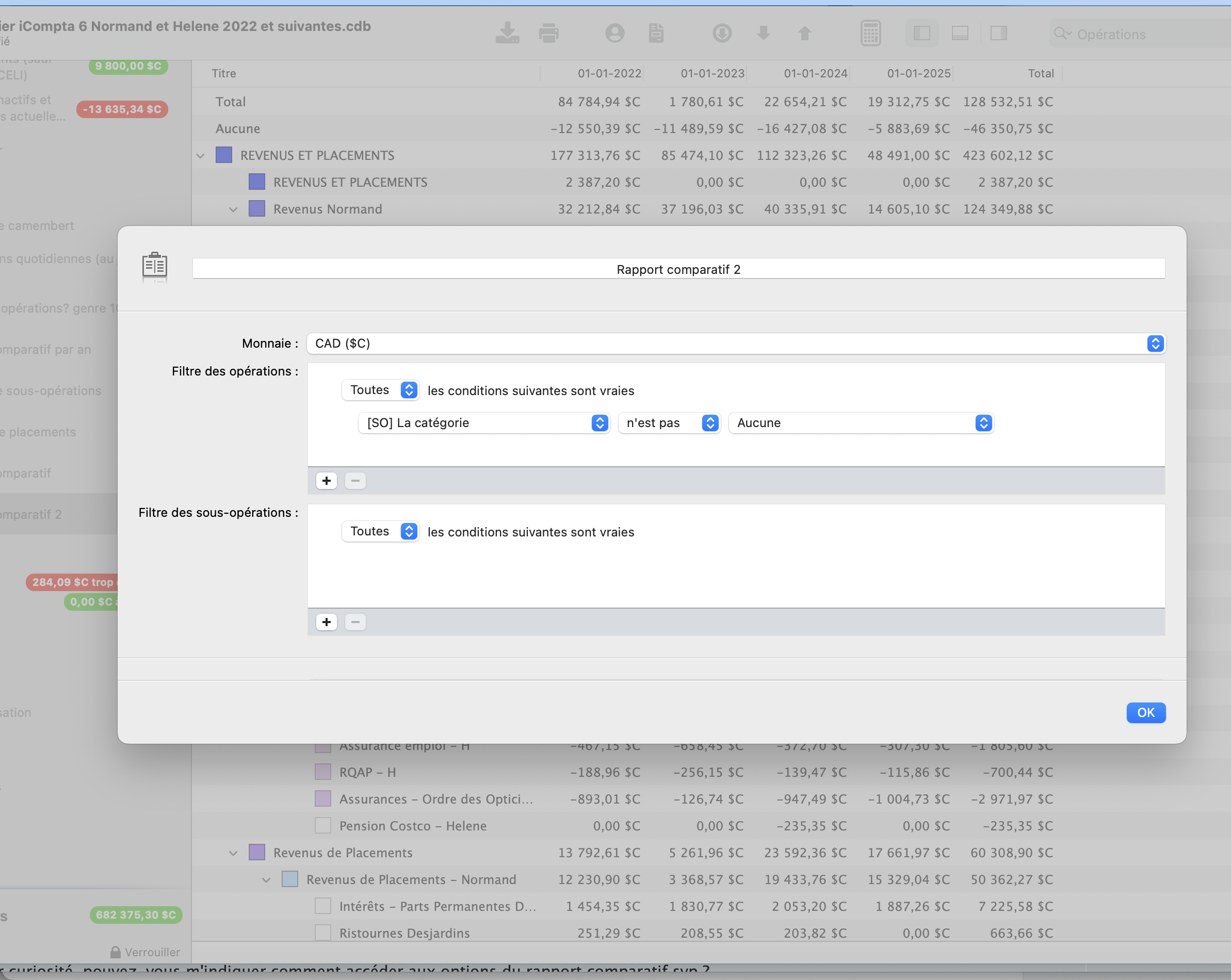Screen dimensions: 1231x980
Task: Toggle the right sidebar panel icon
Action: [999, 33]
